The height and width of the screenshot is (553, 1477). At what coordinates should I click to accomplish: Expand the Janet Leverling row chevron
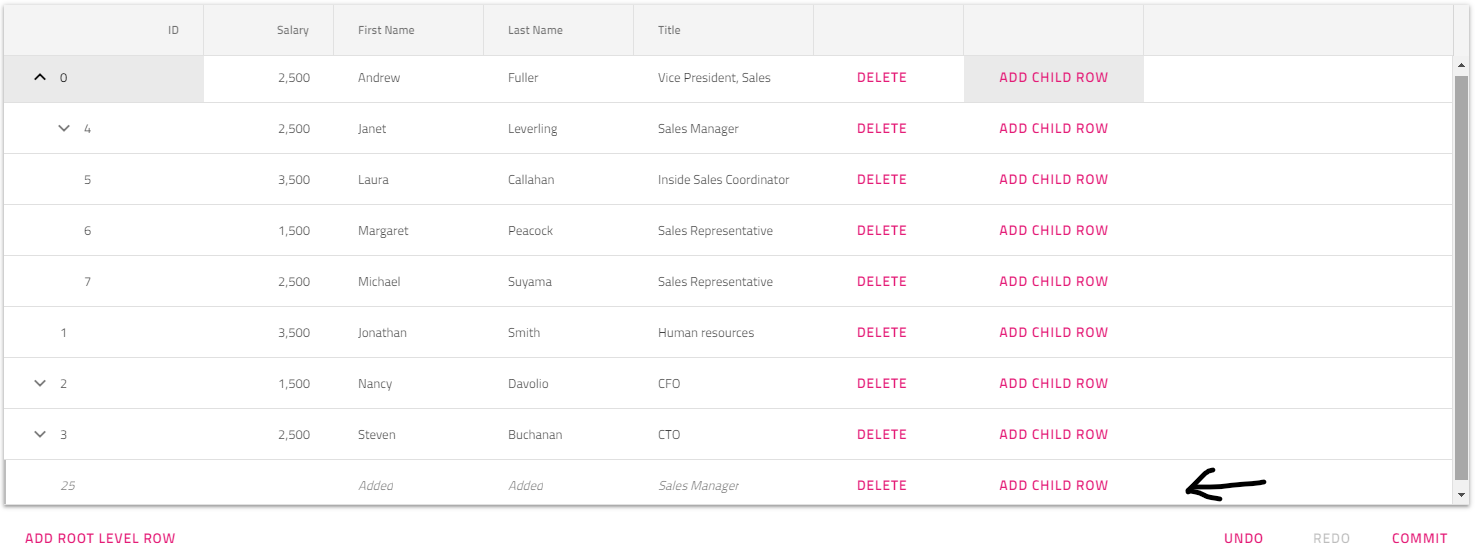click(64, 128)
